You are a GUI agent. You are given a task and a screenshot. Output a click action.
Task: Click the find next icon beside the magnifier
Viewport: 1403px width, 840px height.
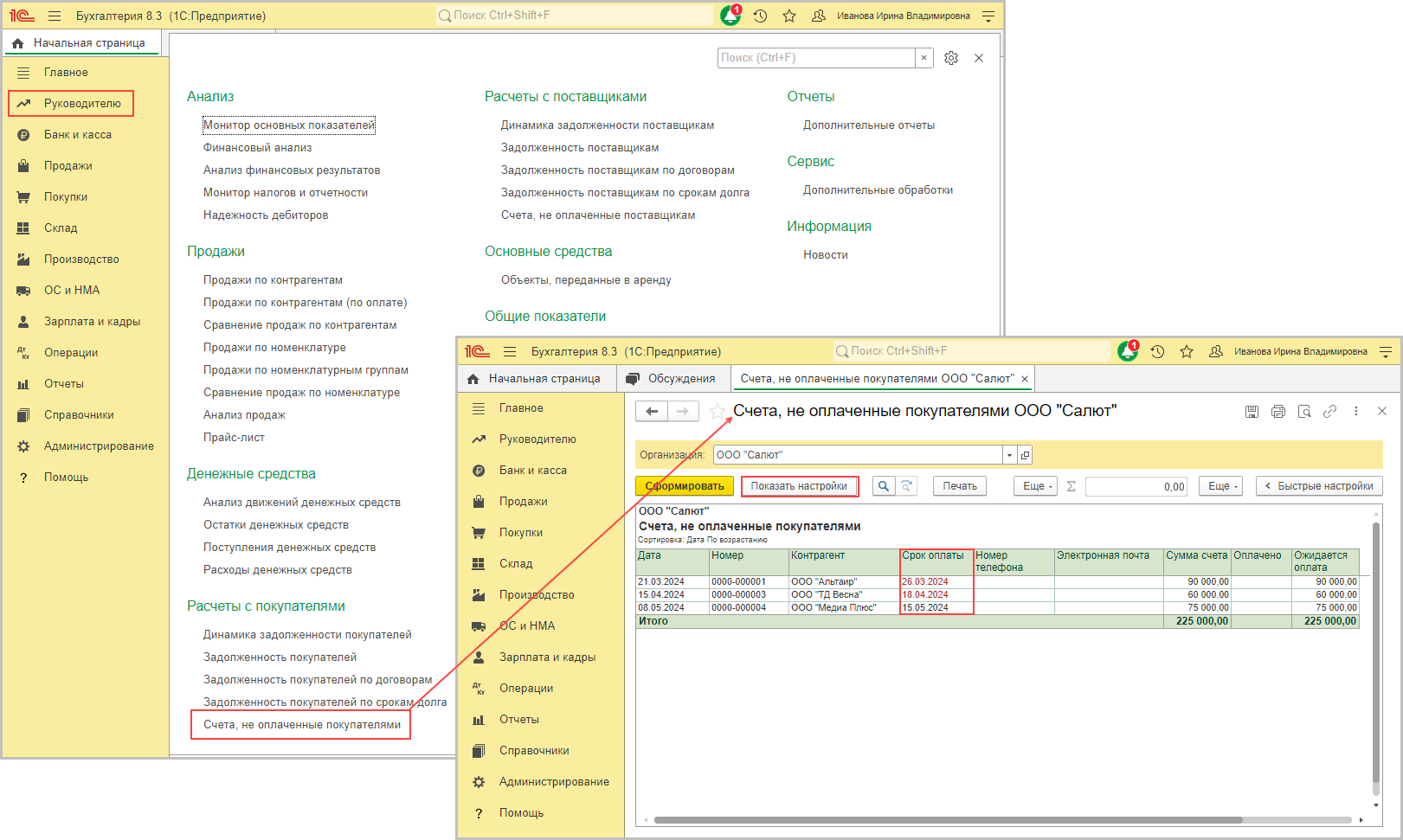point(906,486)
